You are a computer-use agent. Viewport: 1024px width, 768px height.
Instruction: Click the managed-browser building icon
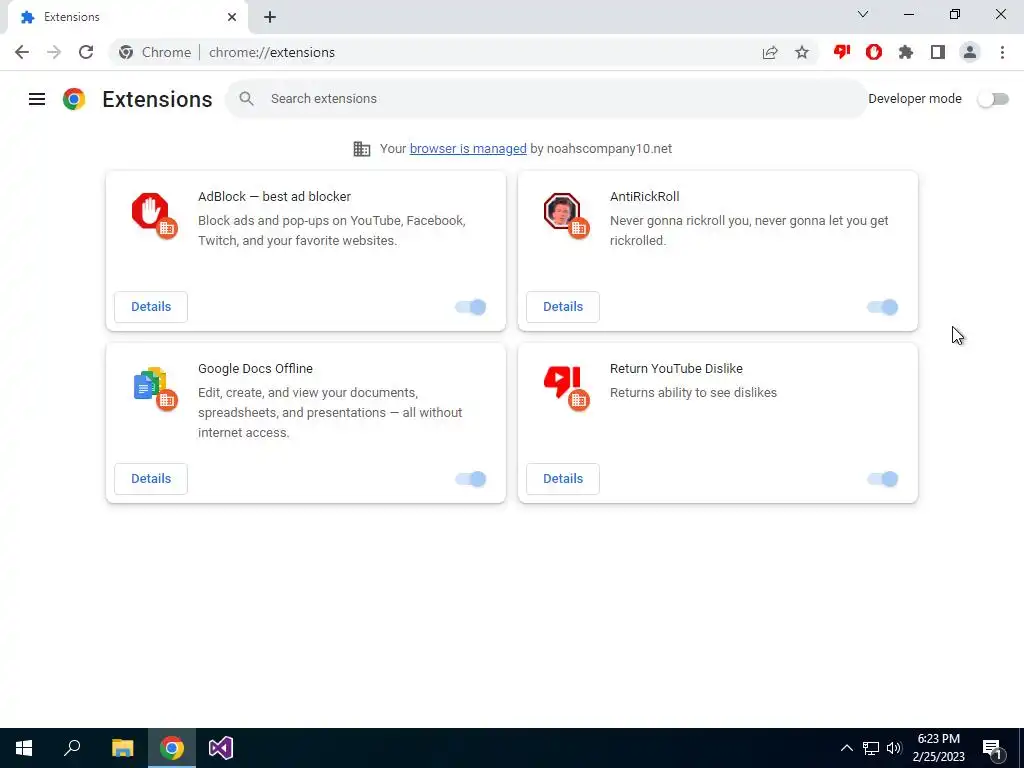(362, 149)
